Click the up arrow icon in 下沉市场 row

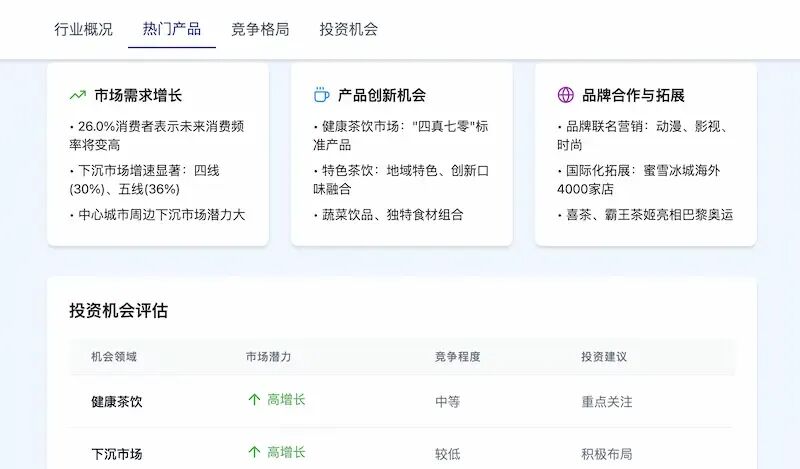point(254,452)
